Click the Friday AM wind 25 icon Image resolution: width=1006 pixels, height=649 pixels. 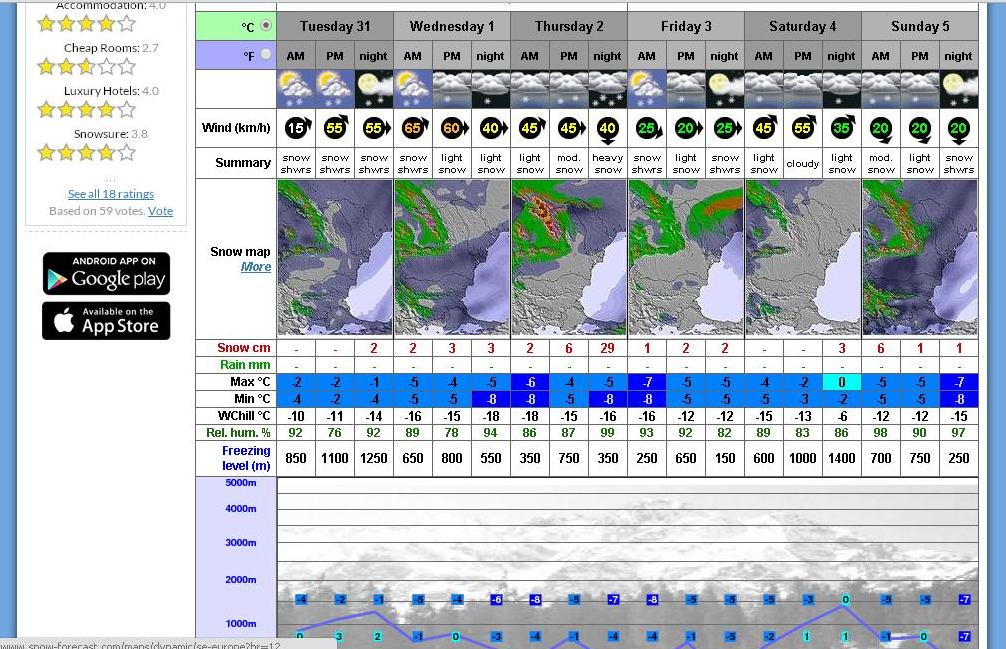click(x=648, y=128)
